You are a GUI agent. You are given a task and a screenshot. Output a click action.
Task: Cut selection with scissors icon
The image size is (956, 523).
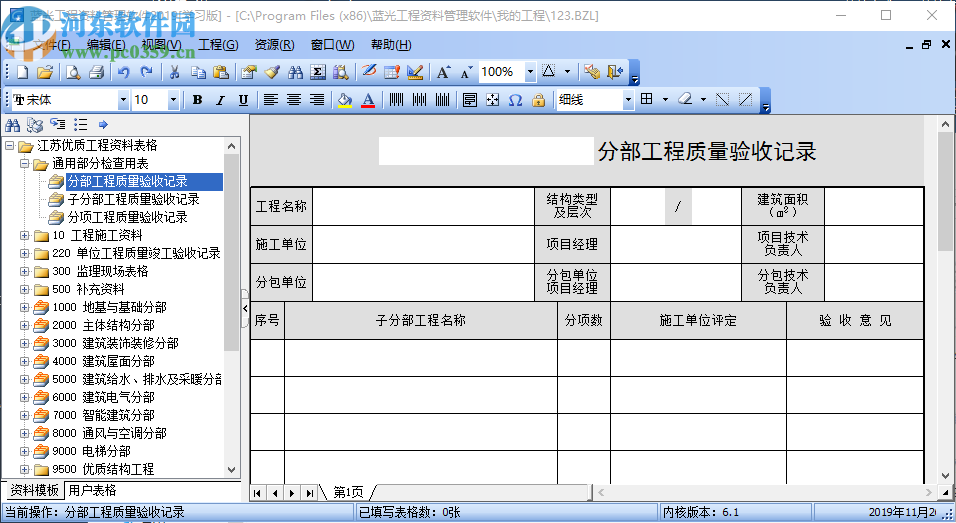(174, 73)
